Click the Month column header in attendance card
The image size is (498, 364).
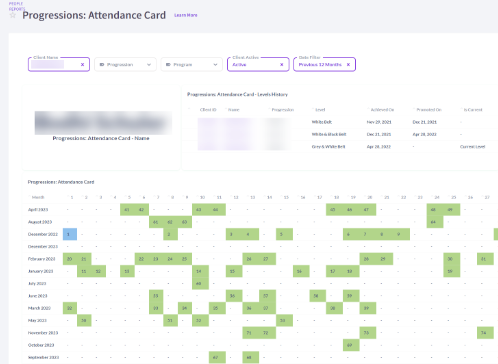click(38, 197)
